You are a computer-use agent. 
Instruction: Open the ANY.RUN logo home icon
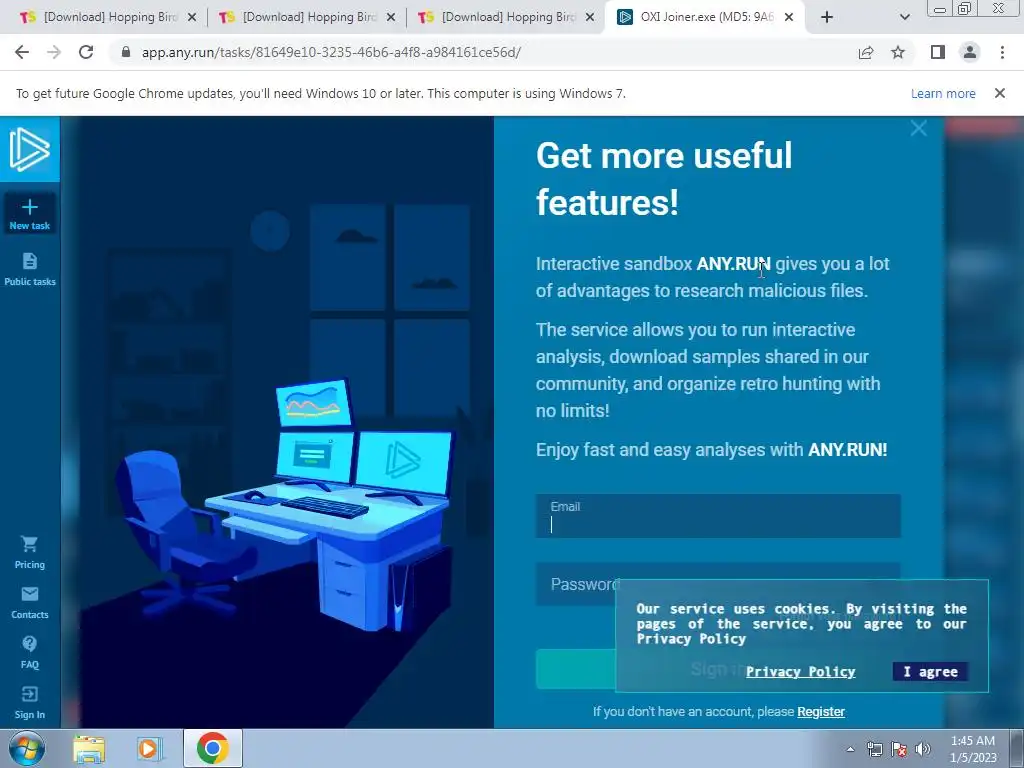[29, 150]
